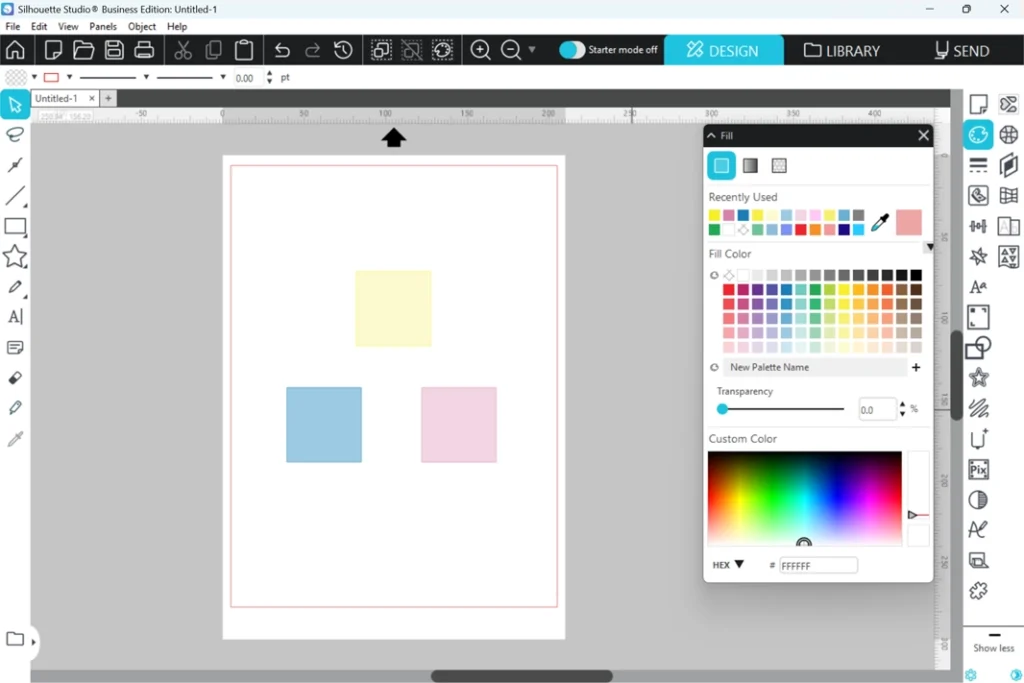Open the zoom options dropdown arrow
The width and height of the screenshot is (1024, 683).
tap(532, 50)
